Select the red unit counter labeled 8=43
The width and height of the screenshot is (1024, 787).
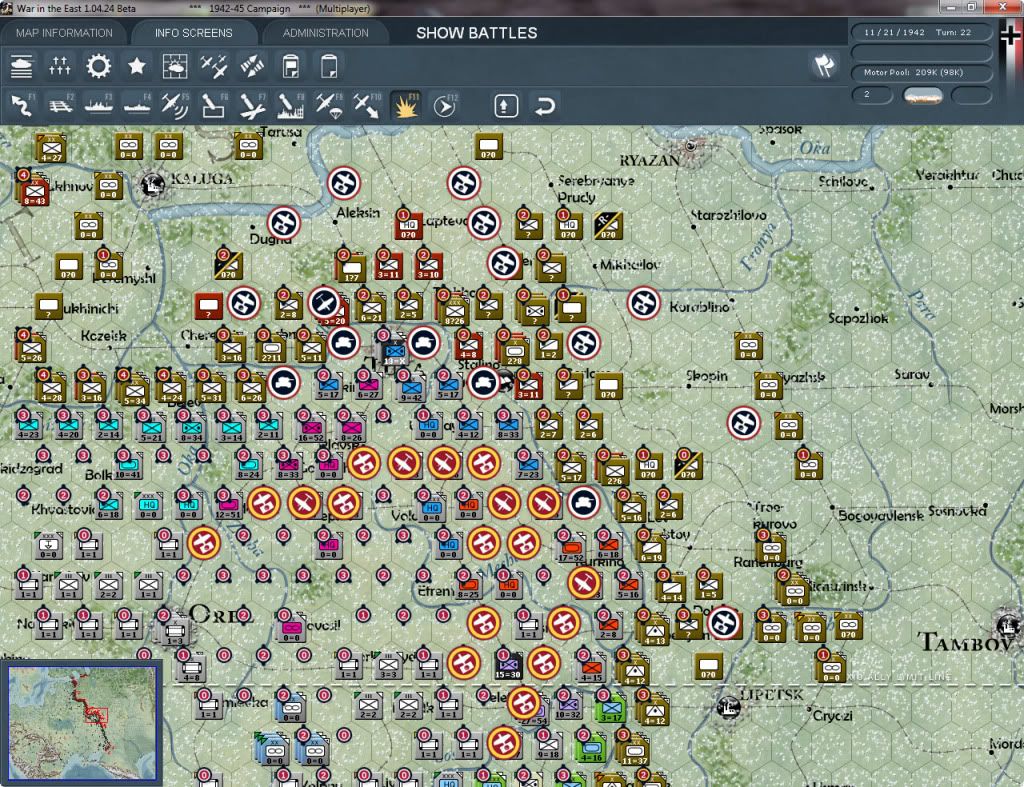[x=34, y=191]
